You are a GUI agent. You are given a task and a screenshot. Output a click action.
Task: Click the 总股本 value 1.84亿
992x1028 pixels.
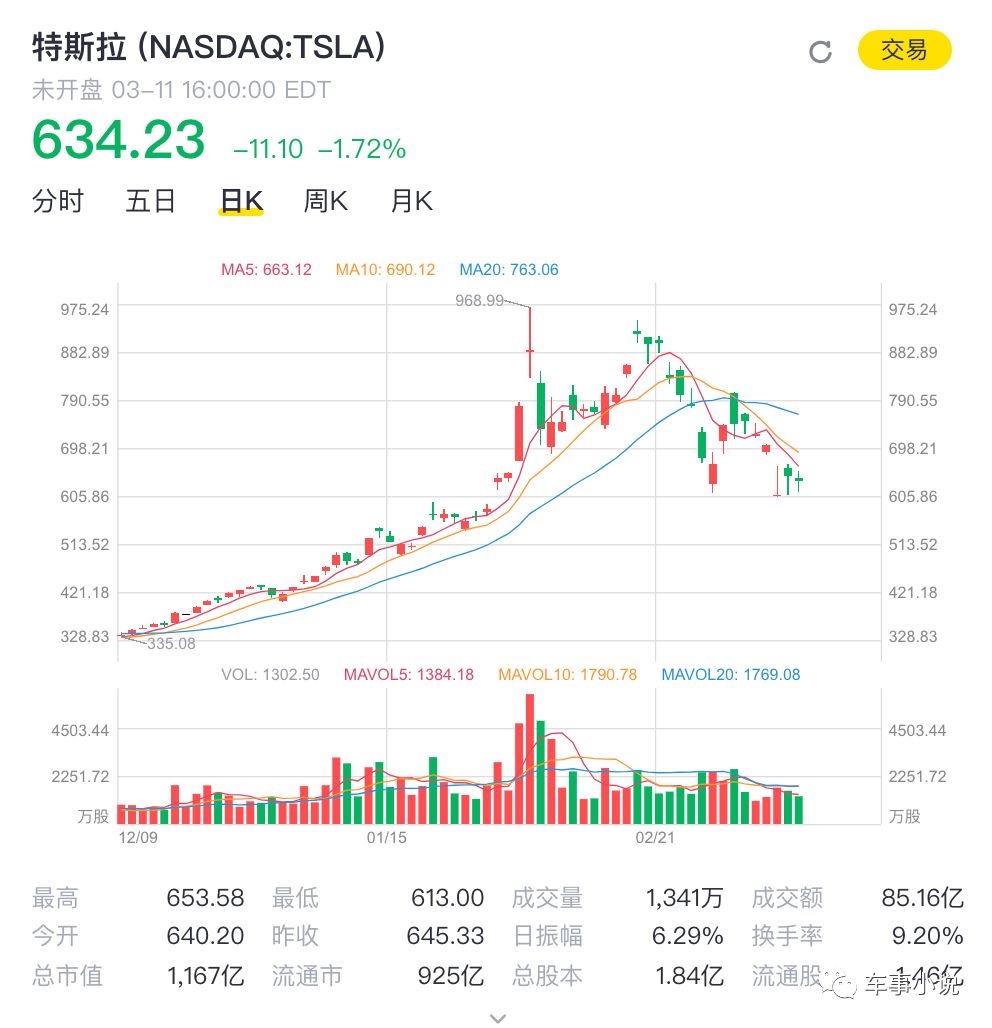click(690, 976)
